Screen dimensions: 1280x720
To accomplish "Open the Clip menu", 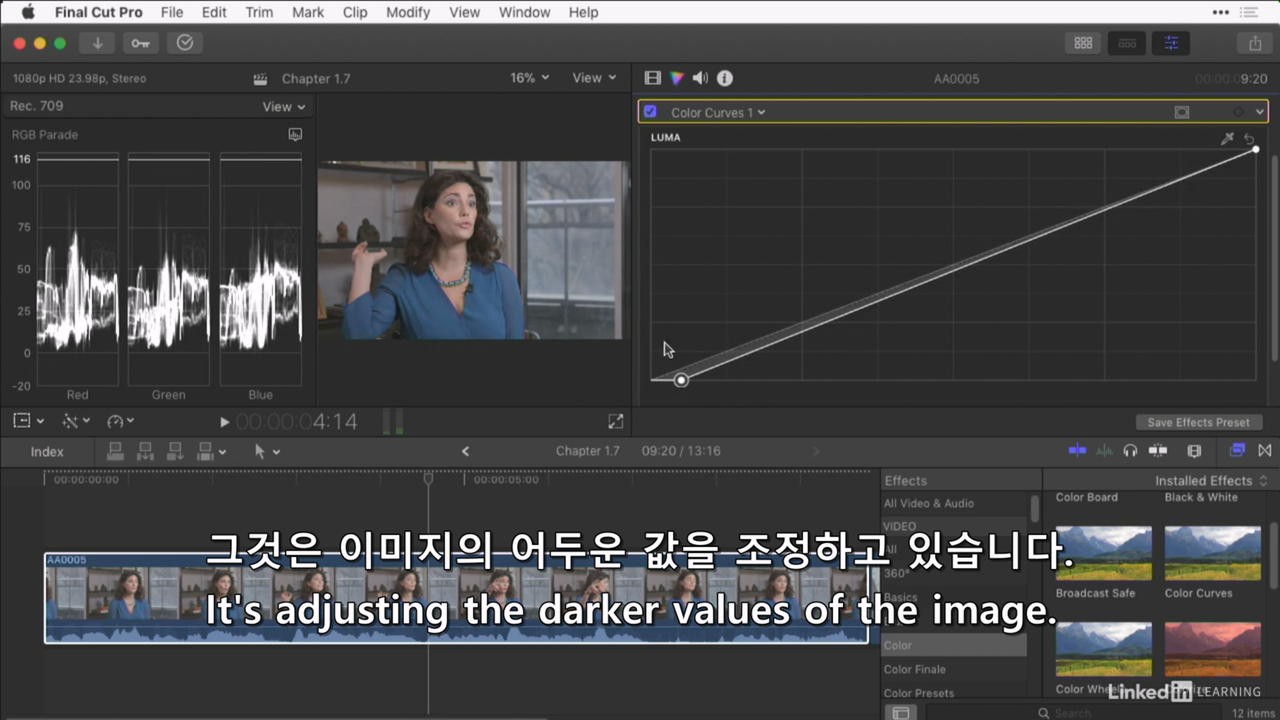I will click(x=354, y=12).
